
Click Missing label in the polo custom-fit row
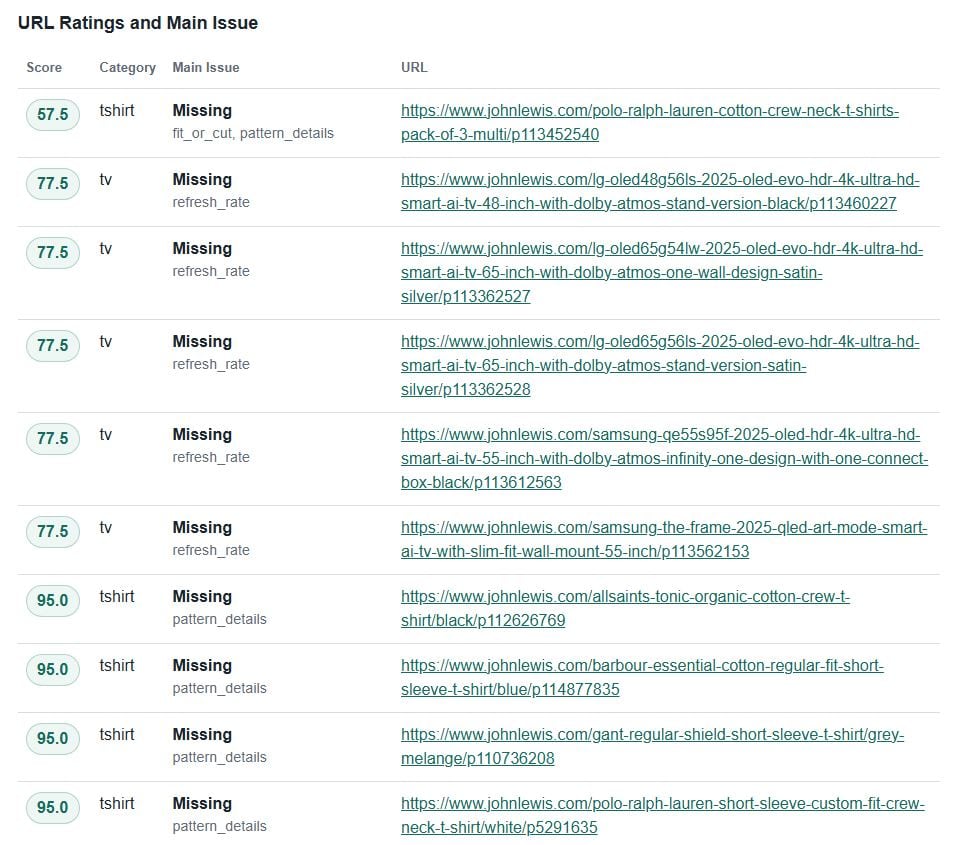202,803
